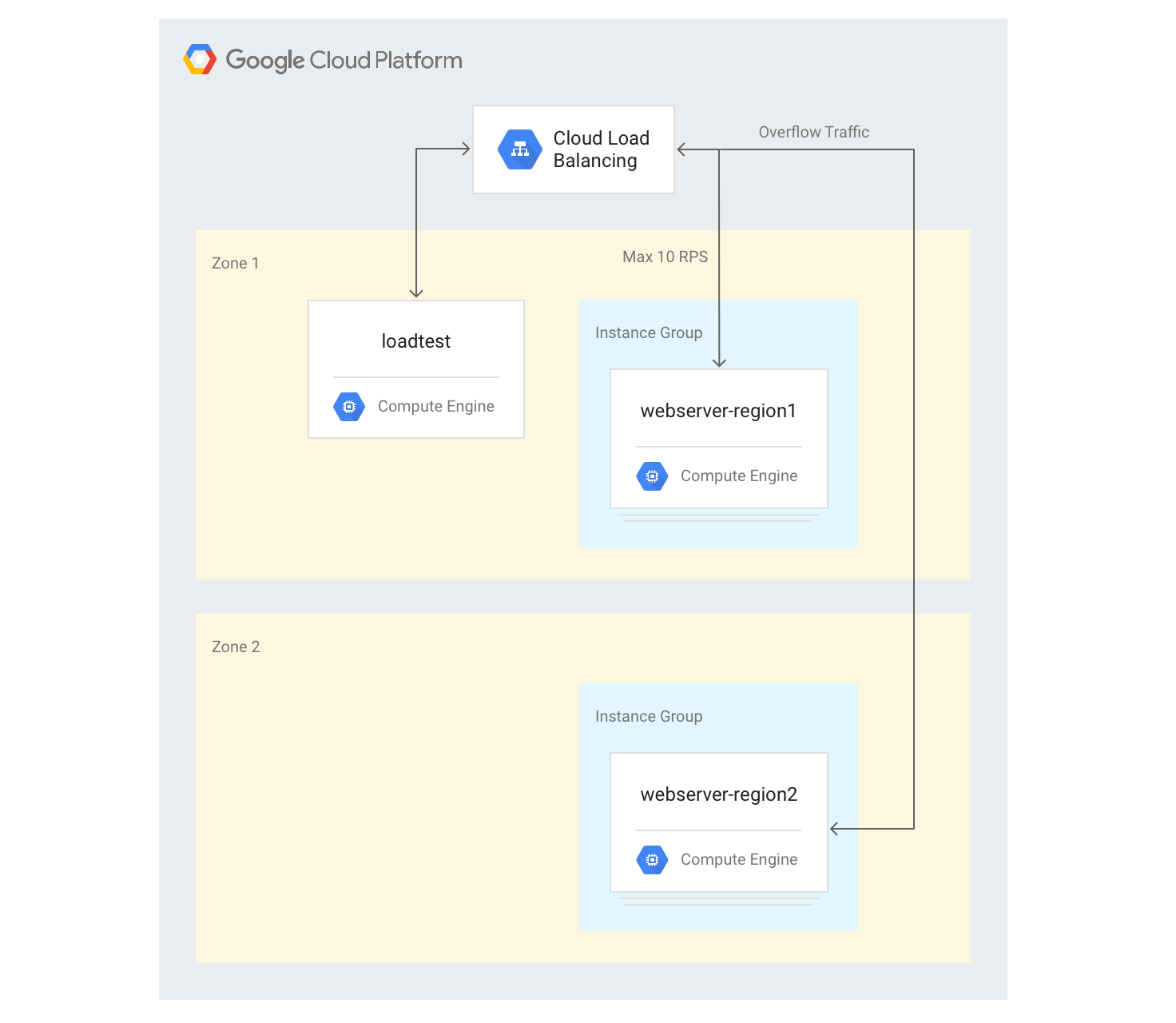Click the Google Cloud Platform hexagon logo
The image size is (1176, 1023).
click(200, 58)
